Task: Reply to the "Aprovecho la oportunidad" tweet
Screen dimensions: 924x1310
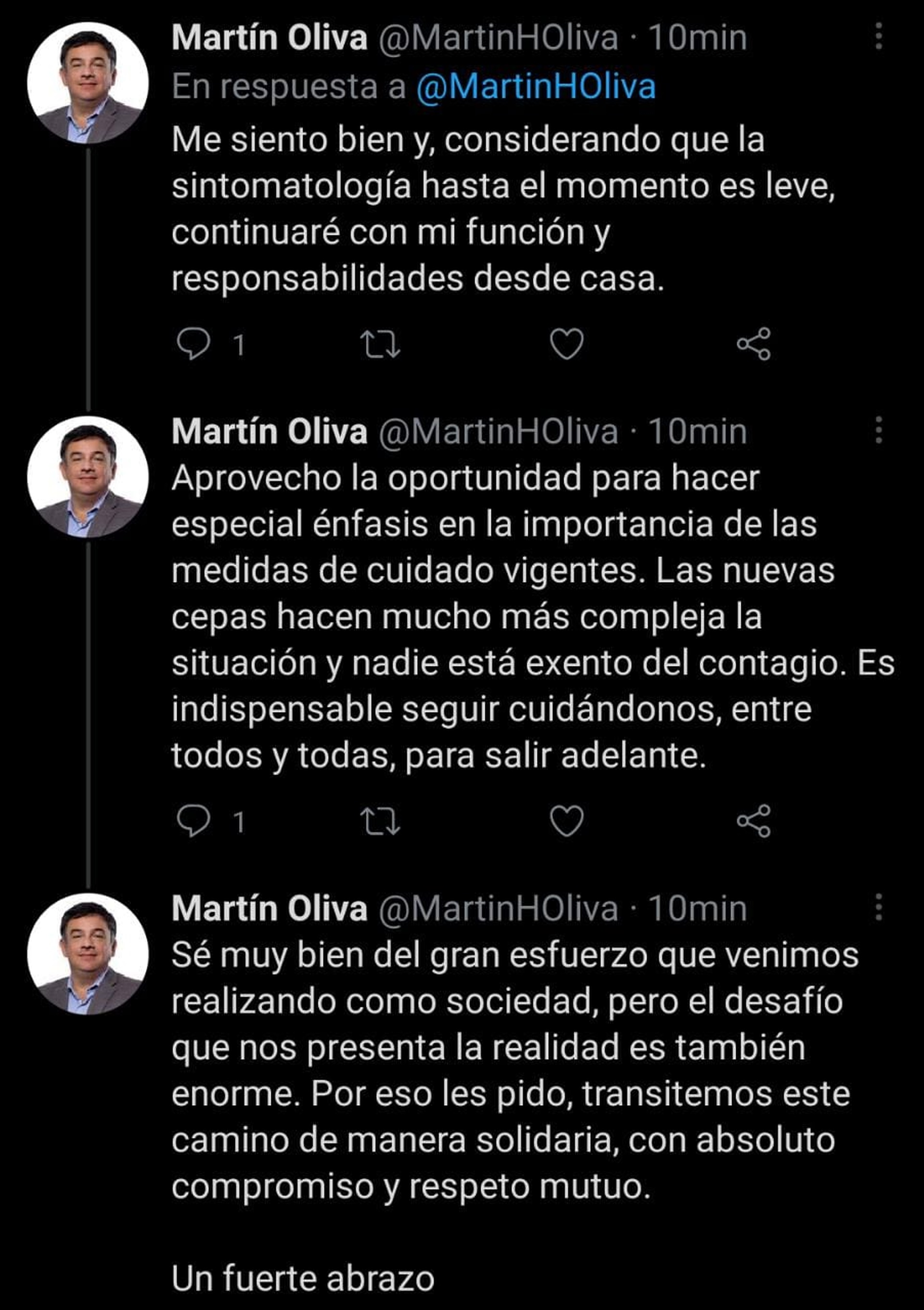Action: [x=193, y=821]
